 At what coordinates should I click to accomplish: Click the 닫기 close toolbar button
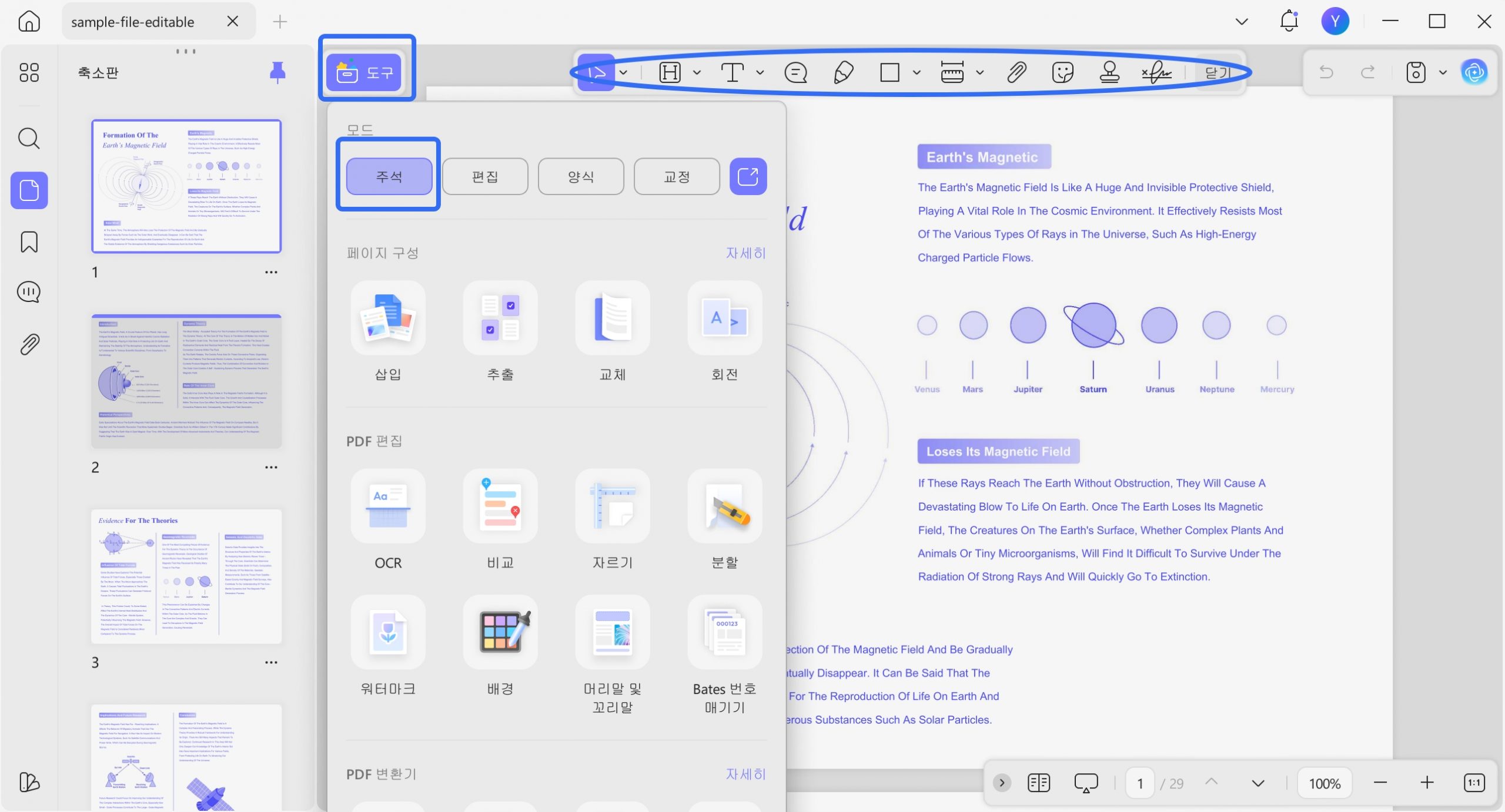coord(1218,73)
